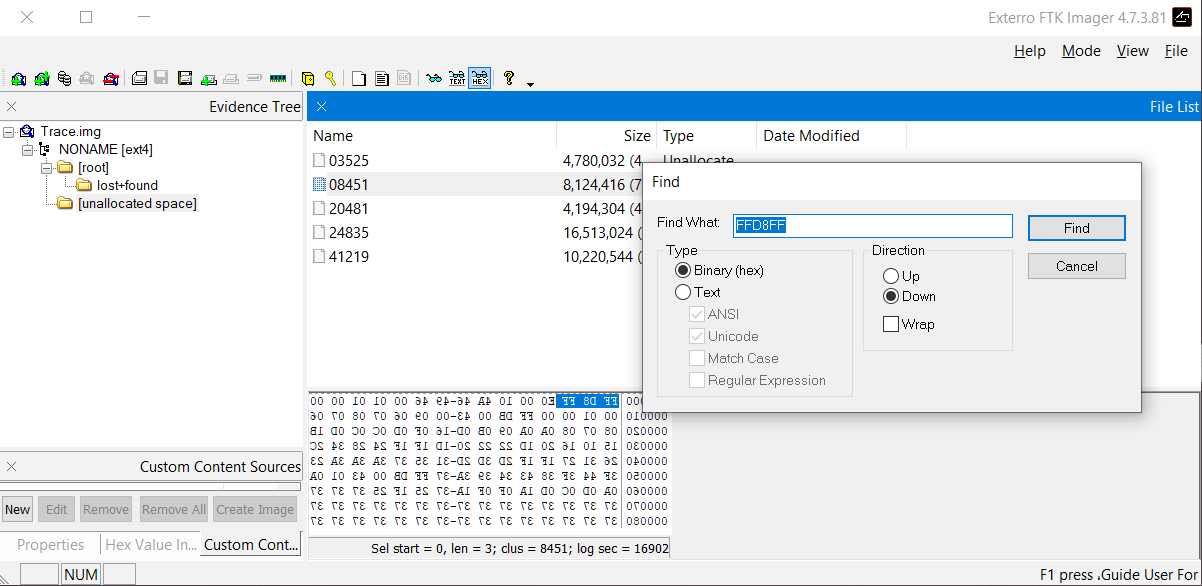Collapse the NONAME [ext4] partition node

[27, 150]
